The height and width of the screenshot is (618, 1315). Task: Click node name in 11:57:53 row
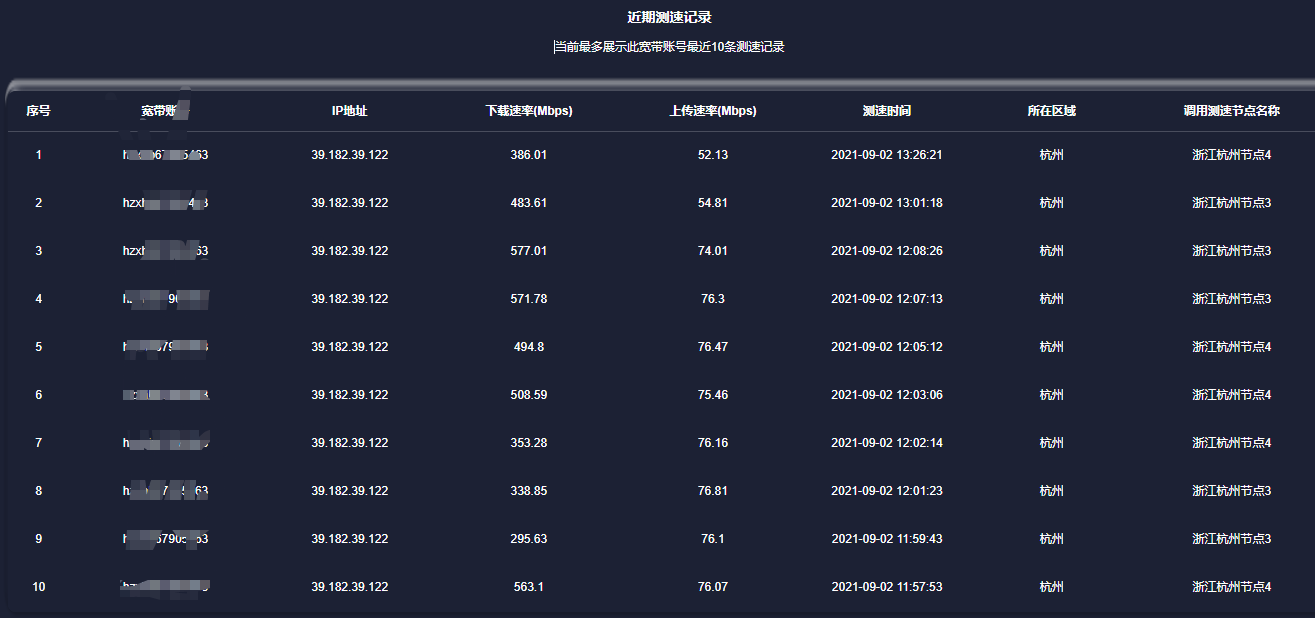(x=1231, y=587)
